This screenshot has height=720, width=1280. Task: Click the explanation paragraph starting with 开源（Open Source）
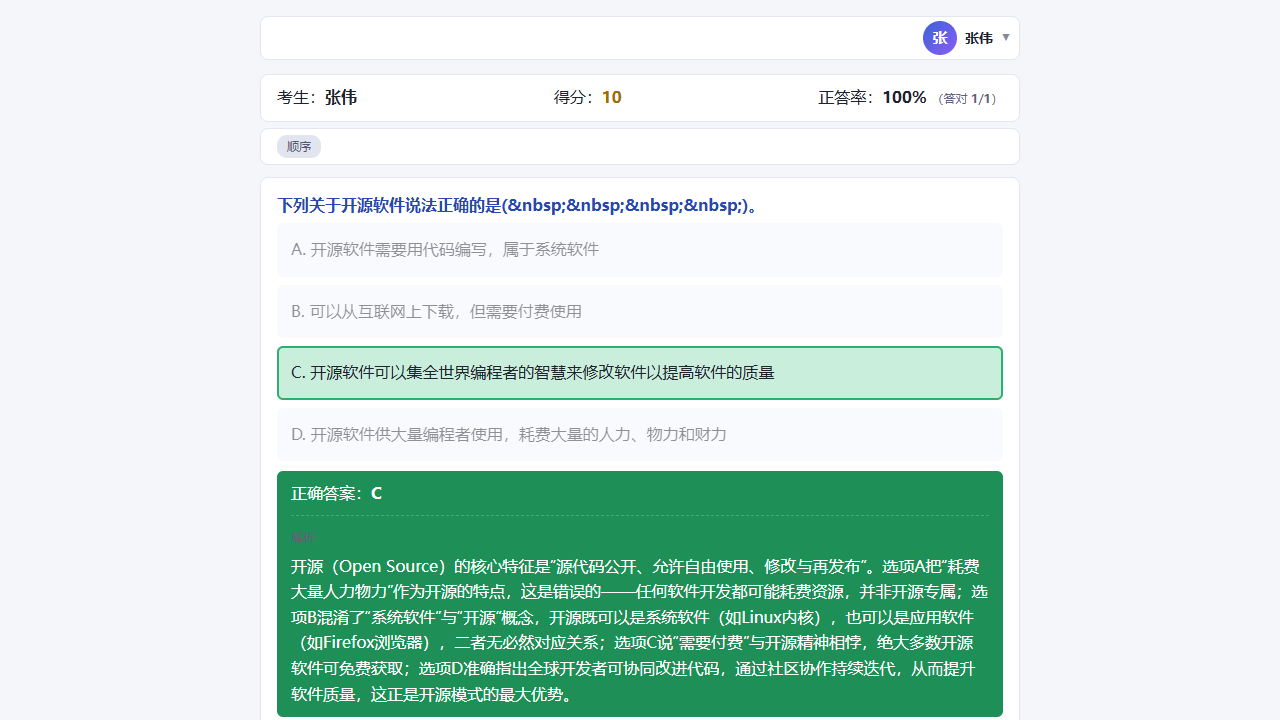point(640,630)
